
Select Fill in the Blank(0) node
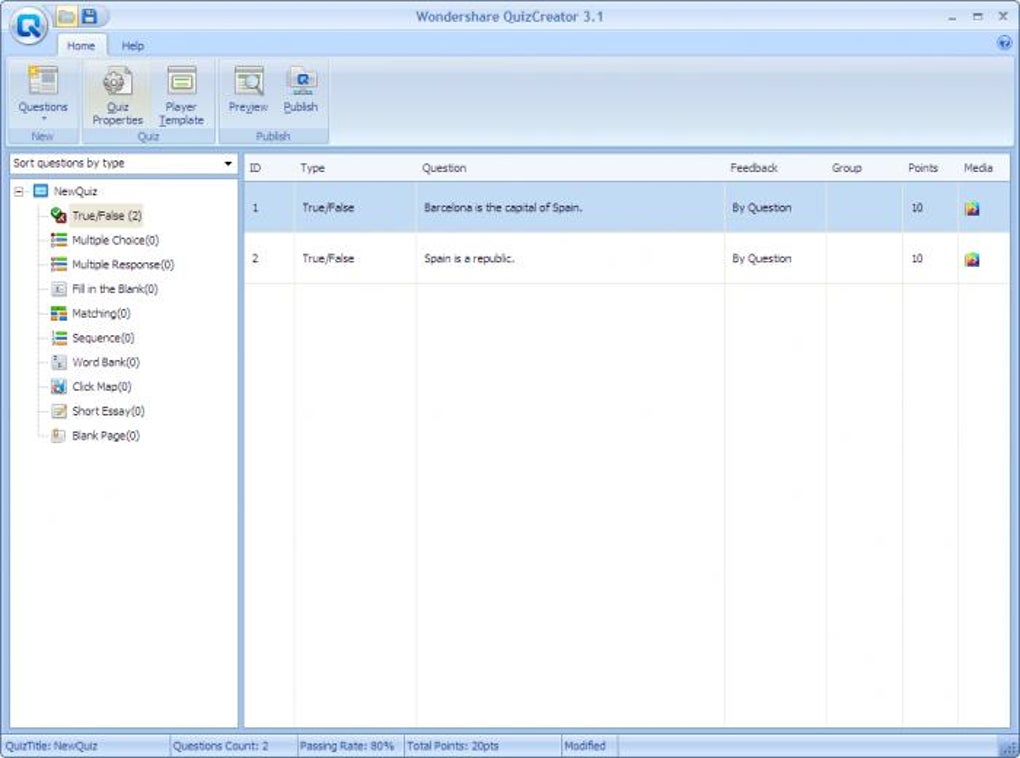point(115,289)
